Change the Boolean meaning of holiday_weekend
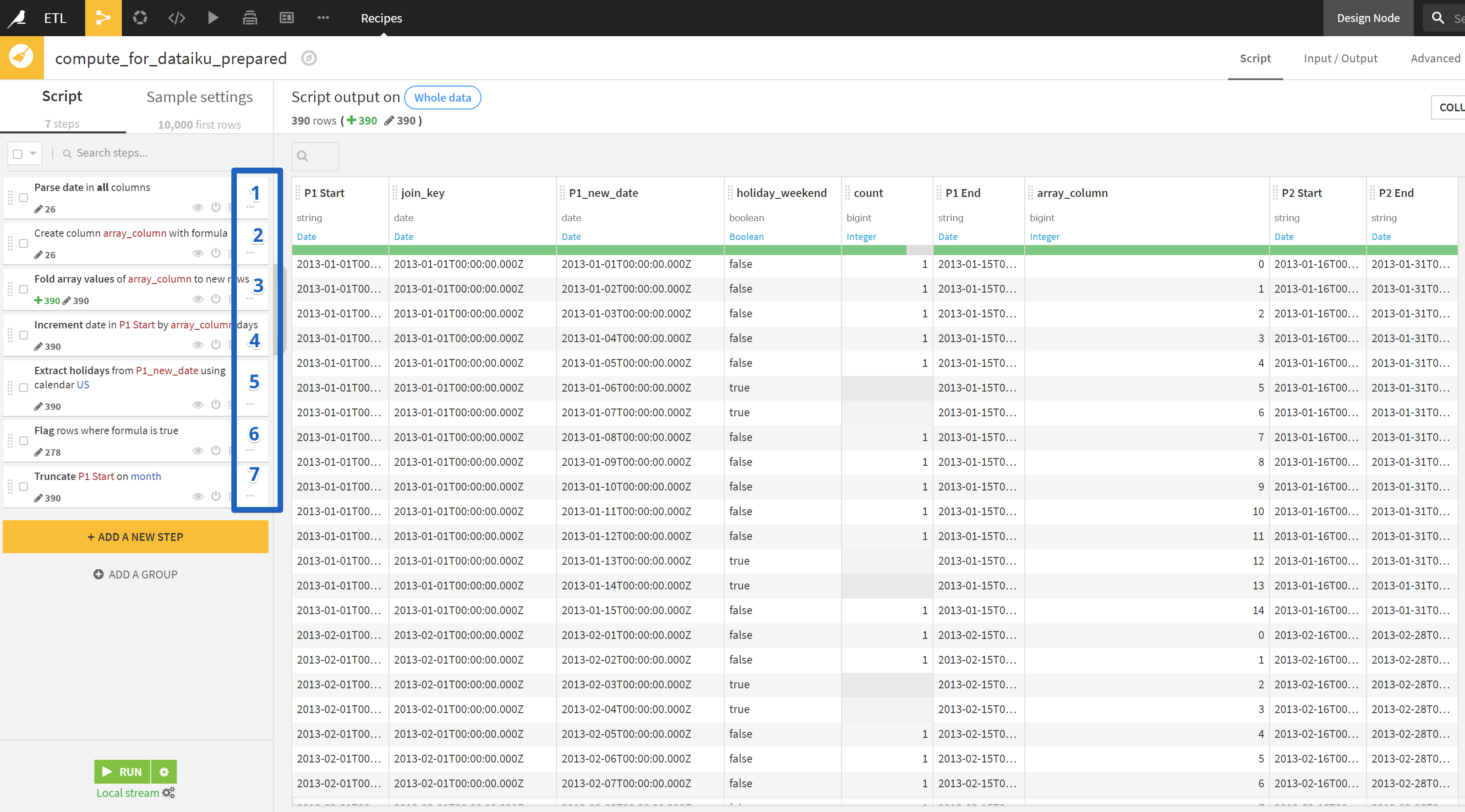 [x=746, y=237]
